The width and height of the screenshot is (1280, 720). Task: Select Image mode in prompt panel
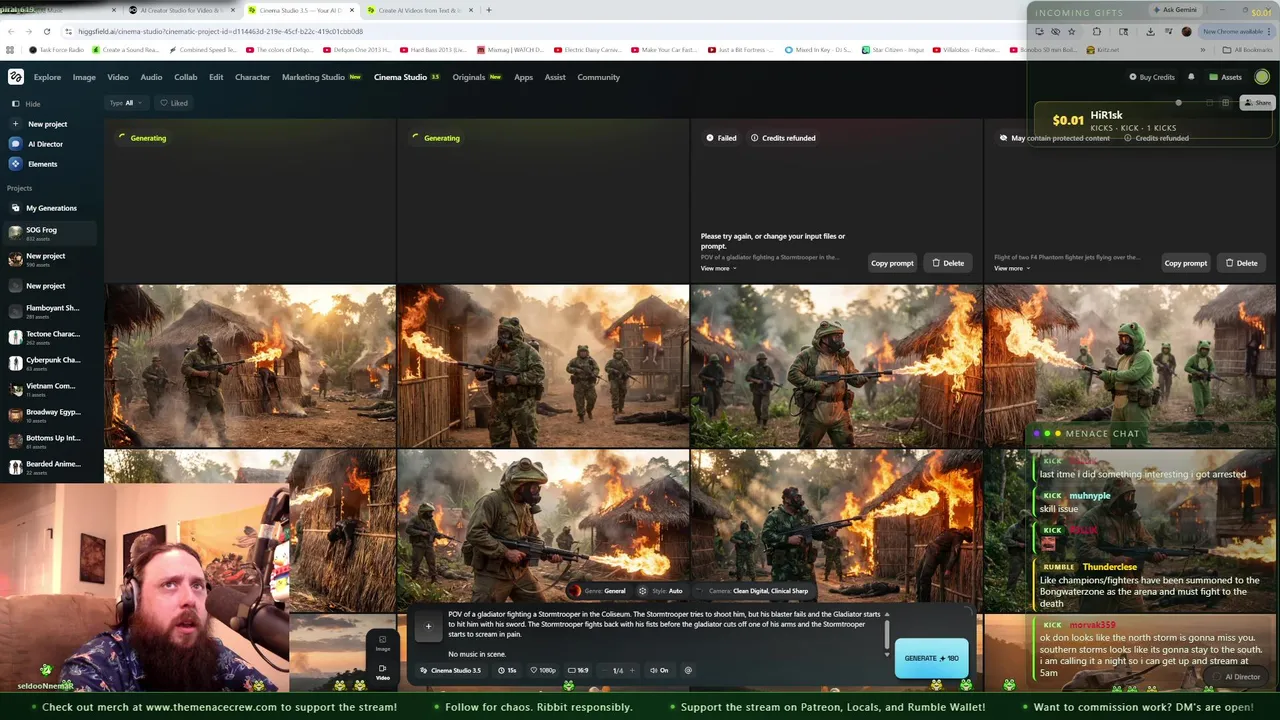[x=382, y=643]
